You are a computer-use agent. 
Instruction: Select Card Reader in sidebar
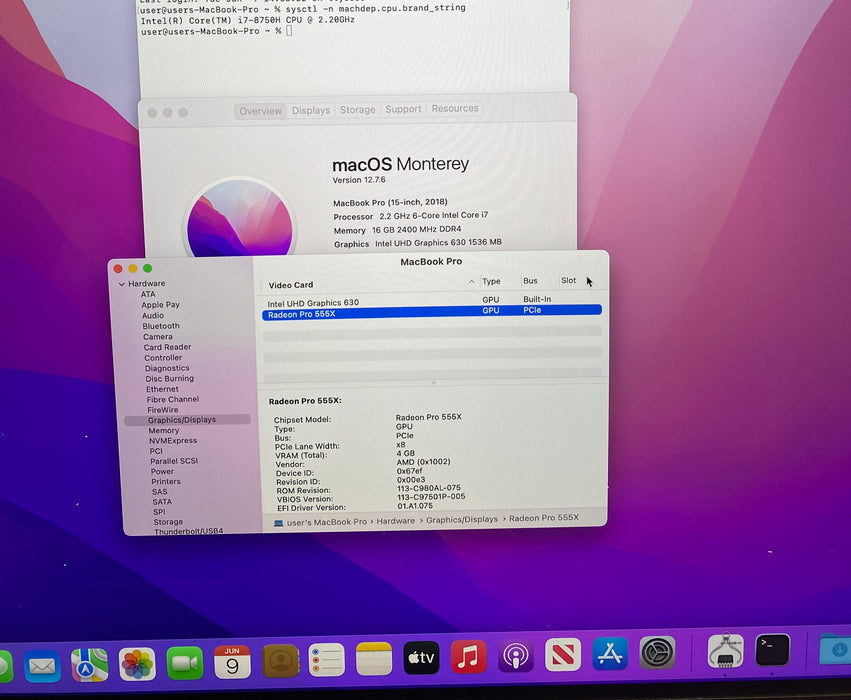(x=168, y=347)
